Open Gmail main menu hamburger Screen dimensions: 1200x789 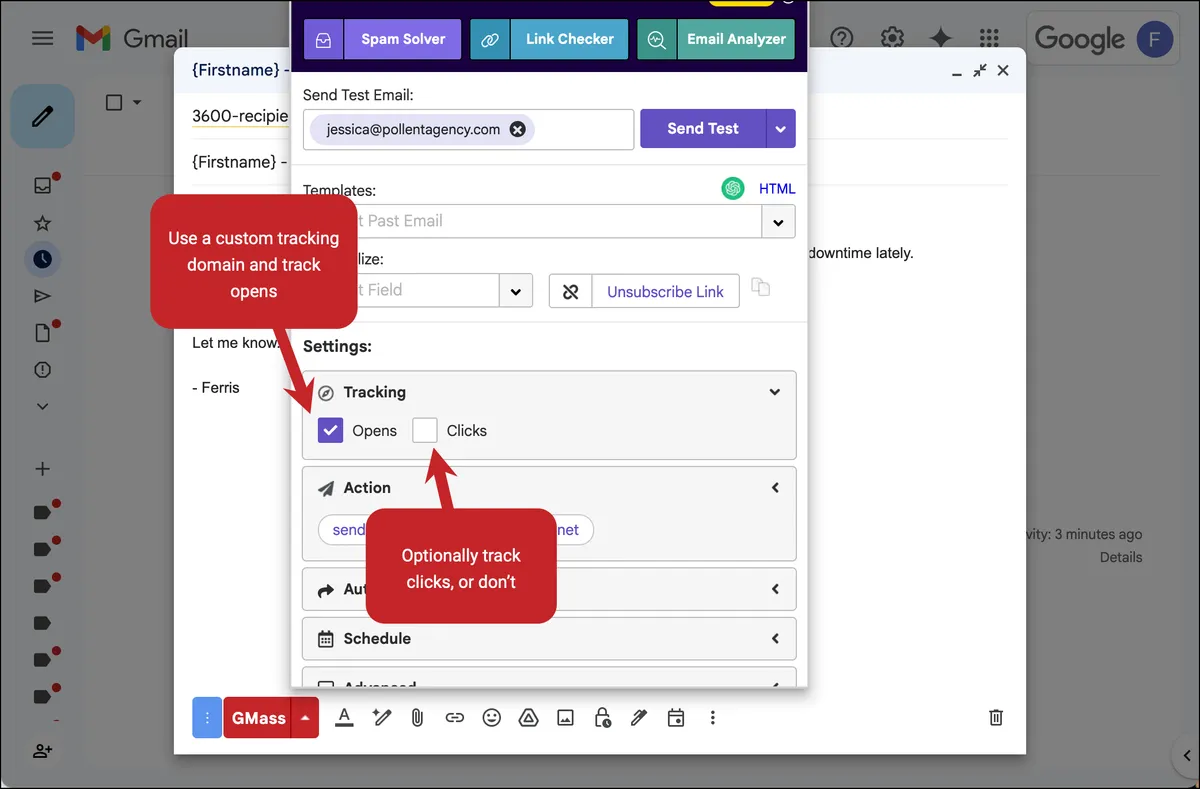[x=42, y=39]
